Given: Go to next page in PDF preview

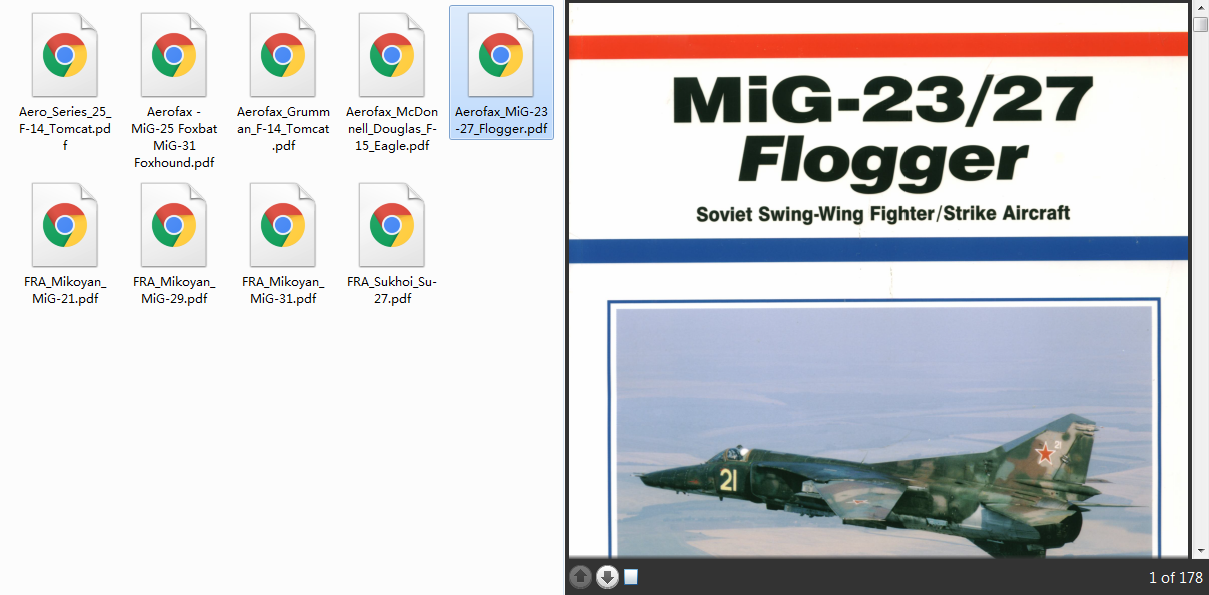Looking at the screenshot, I should pos(607,577).
